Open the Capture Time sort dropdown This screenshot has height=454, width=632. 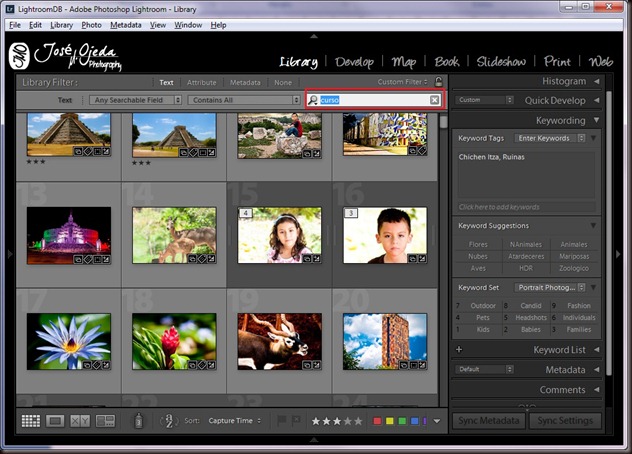[x=235, y=421]
